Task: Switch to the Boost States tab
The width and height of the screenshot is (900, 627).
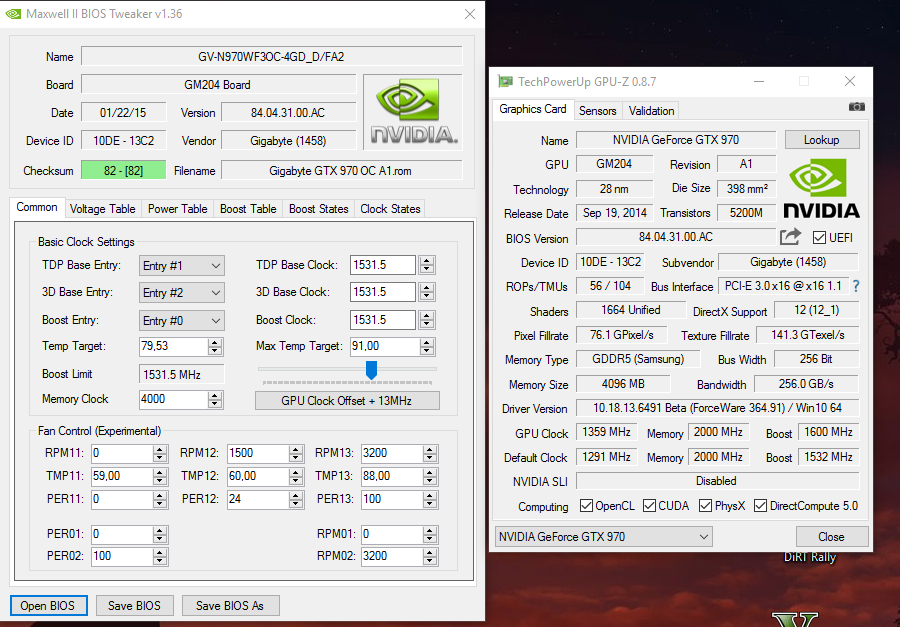Action: tap(319, 209)
